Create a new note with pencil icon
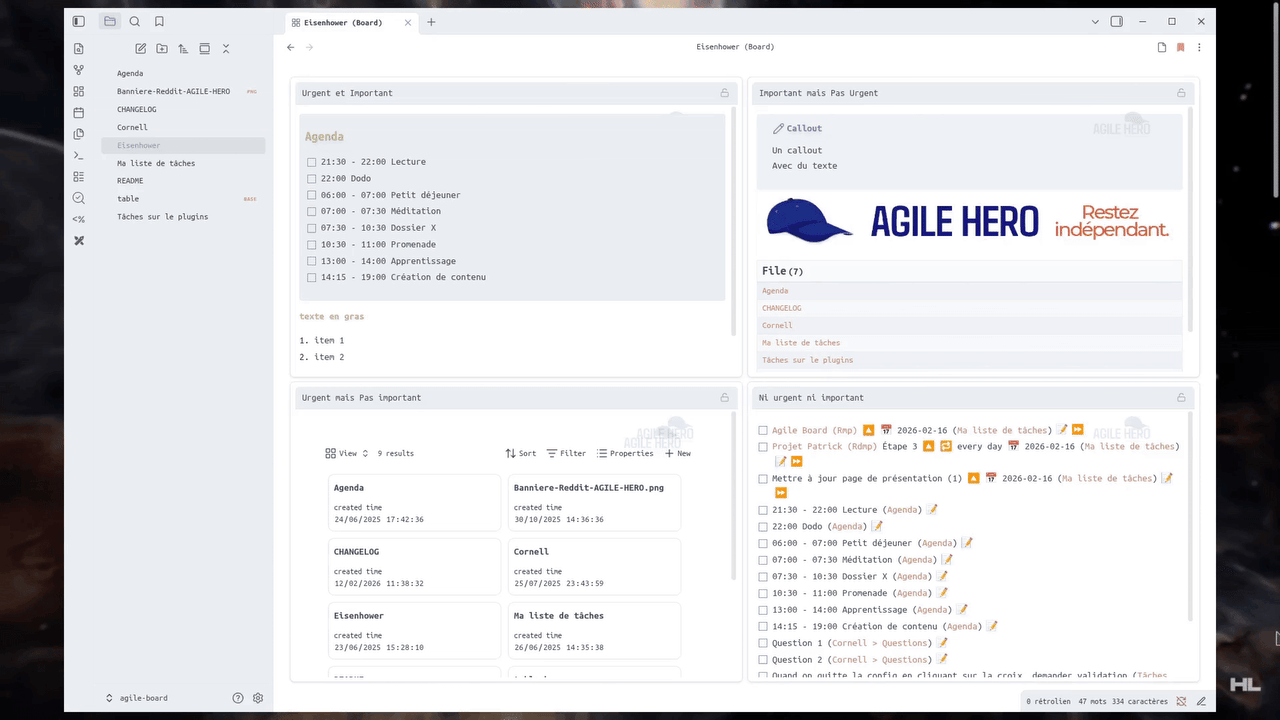1280x720 pixels. pyautogui.click(x=141, y=48)
